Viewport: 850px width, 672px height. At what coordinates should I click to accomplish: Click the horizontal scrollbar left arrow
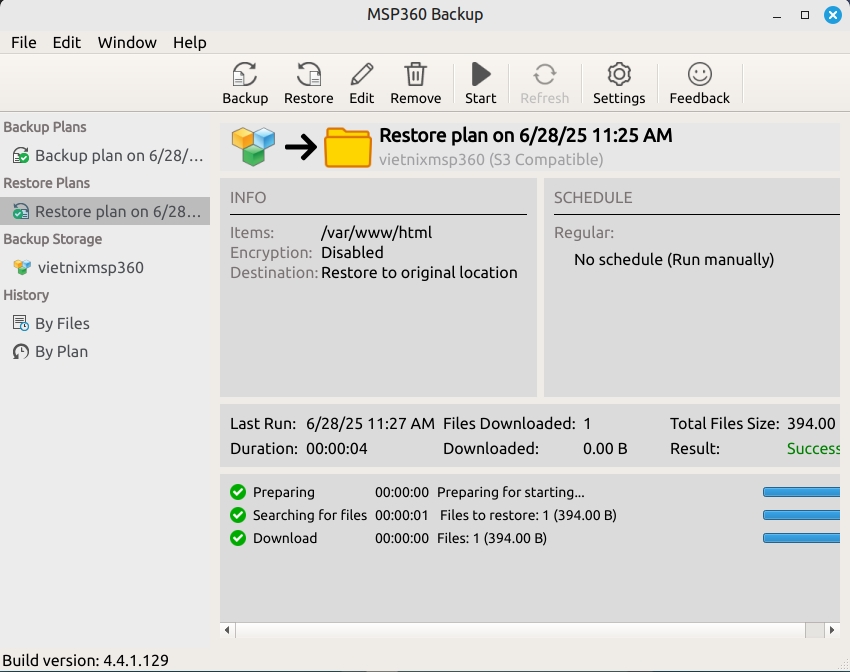(x=227, y=630)
